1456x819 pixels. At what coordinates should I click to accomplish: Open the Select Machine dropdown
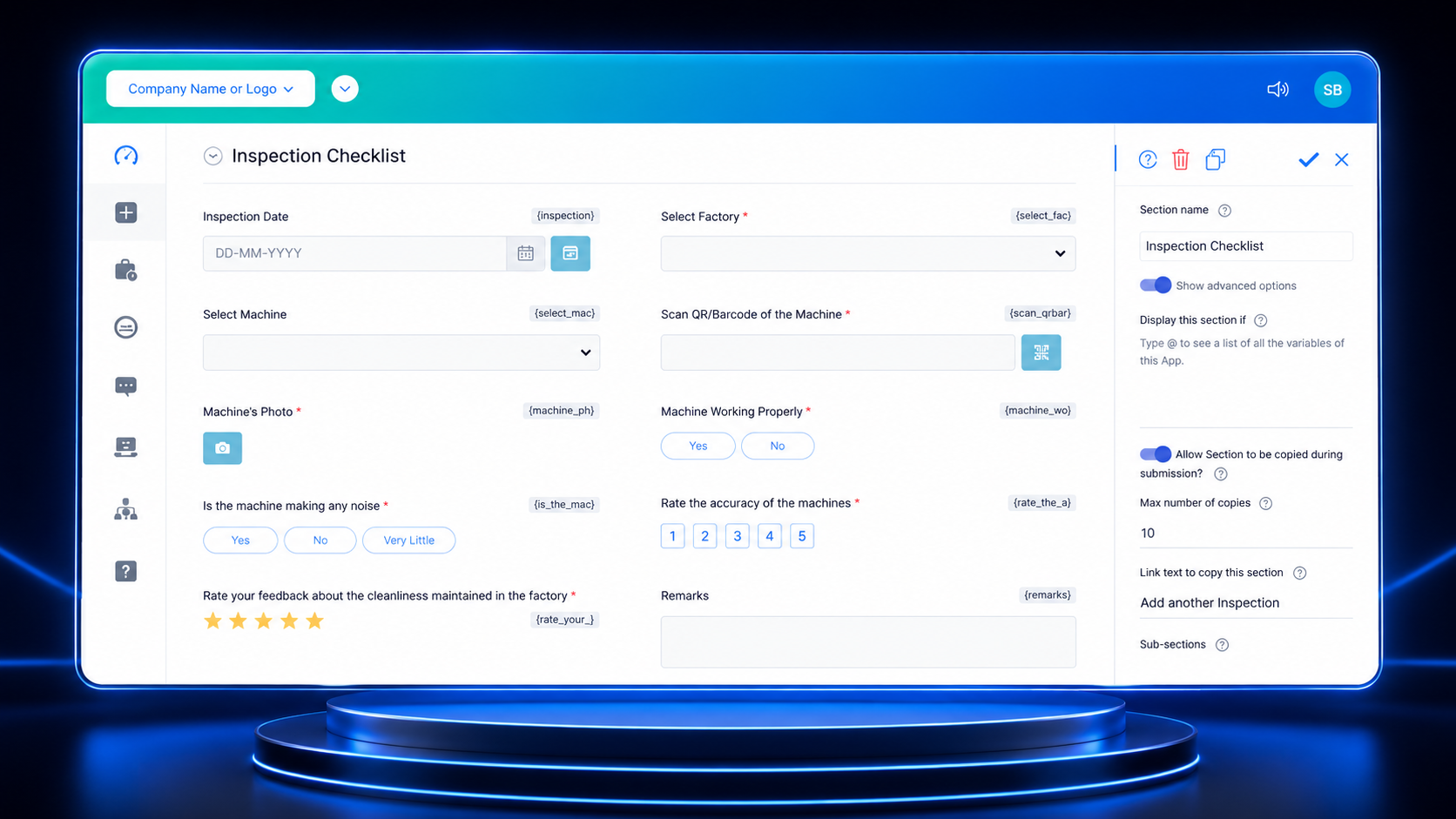pos(401,352)
